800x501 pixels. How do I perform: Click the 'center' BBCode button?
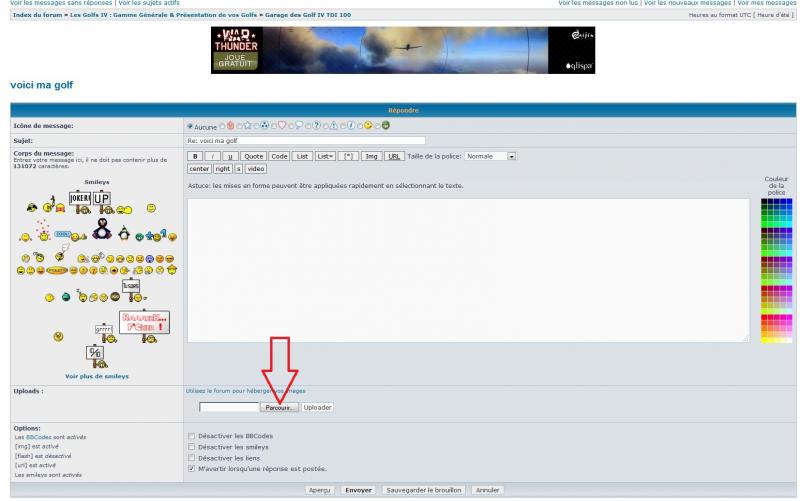(199, 169)
